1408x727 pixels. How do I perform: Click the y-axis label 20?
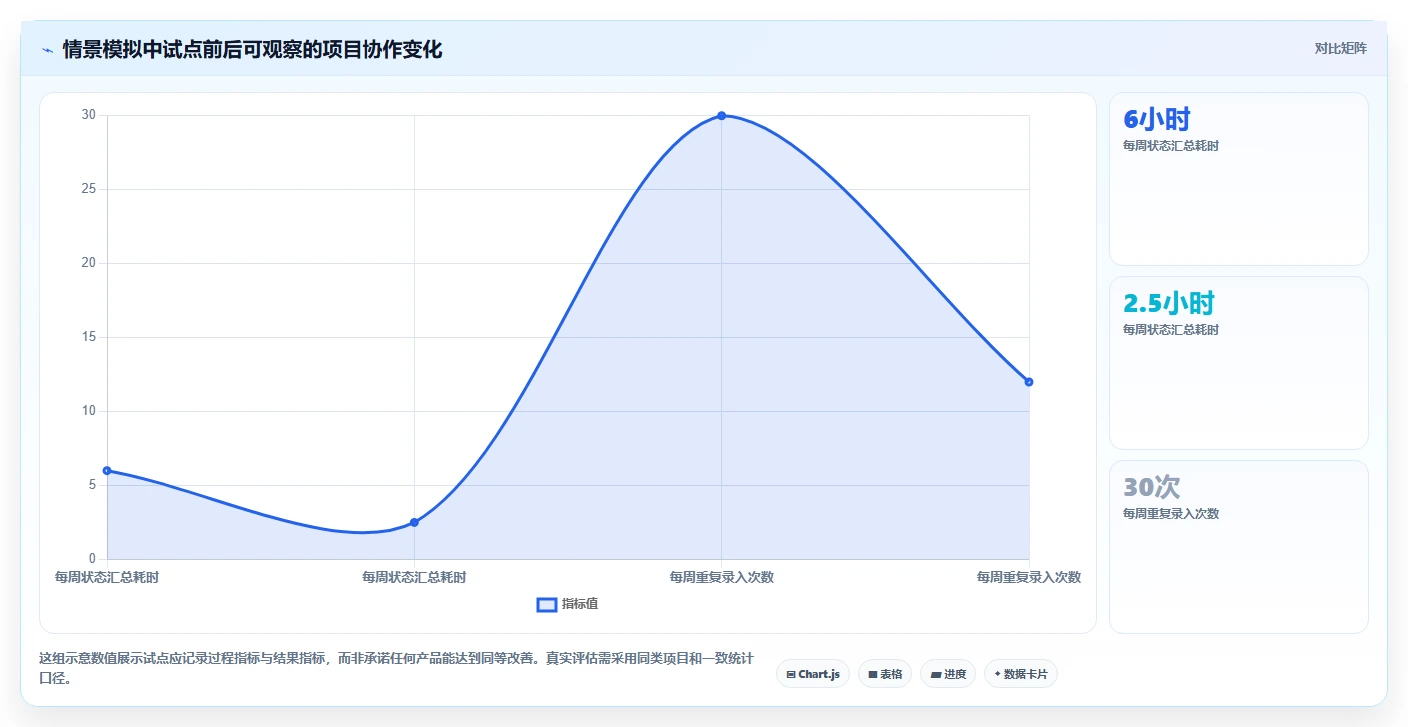(88, 263)
